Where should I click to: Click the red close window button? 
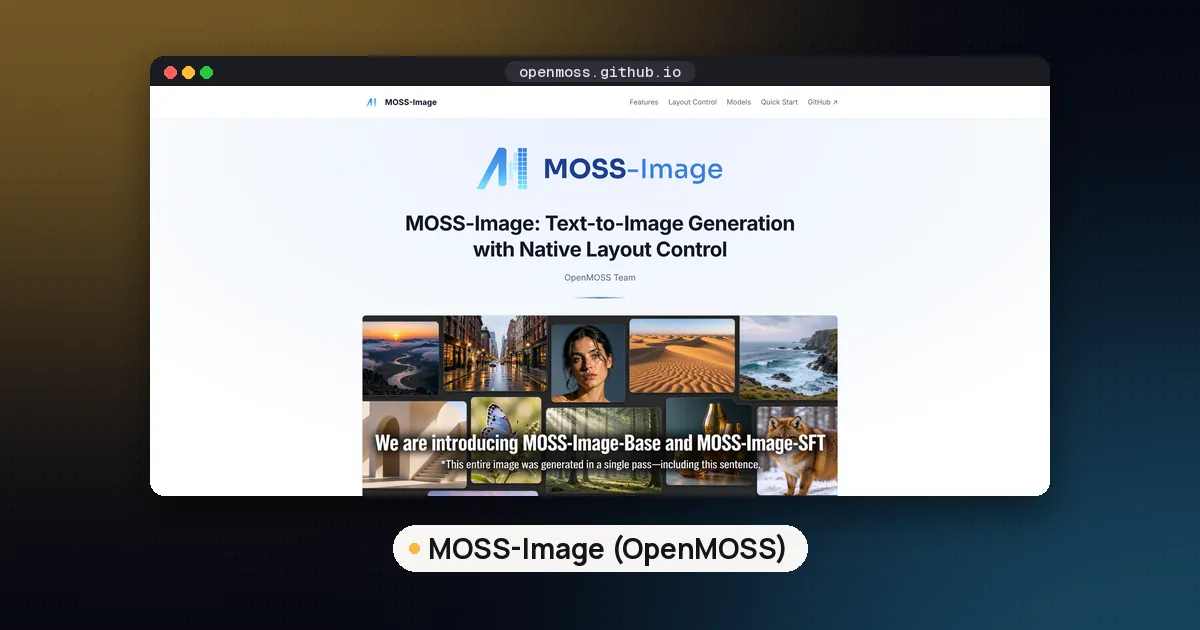170,72
